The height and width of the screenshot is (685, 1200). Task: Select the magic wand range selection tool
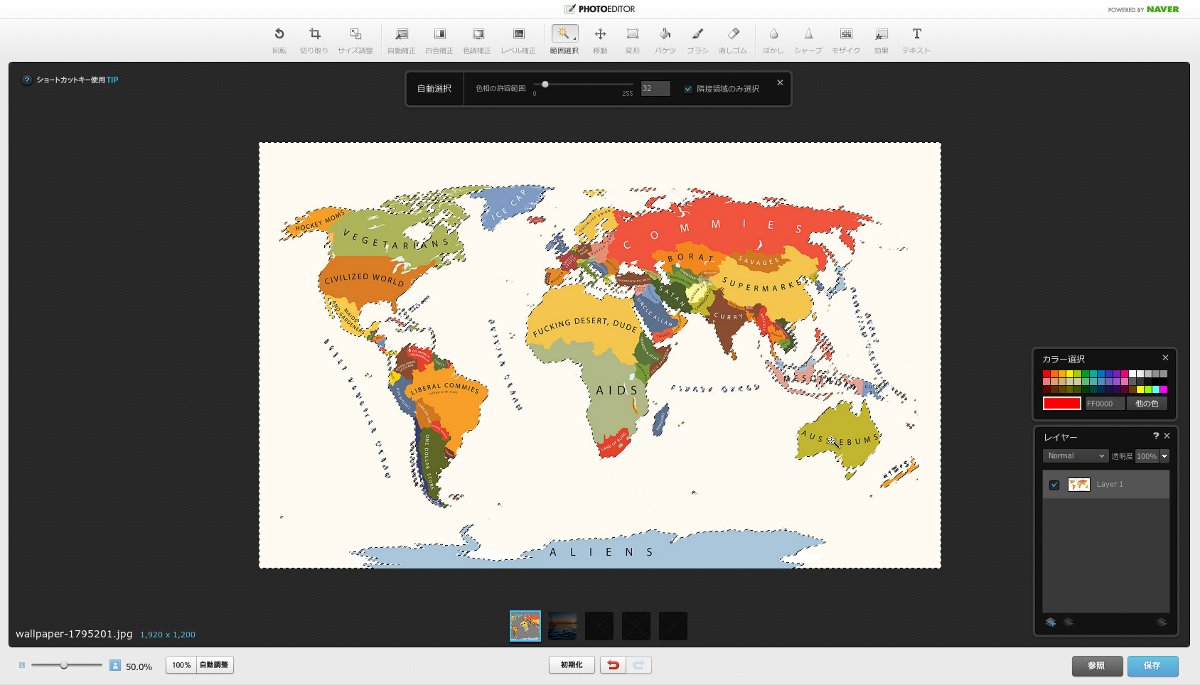tap(564, 39)
